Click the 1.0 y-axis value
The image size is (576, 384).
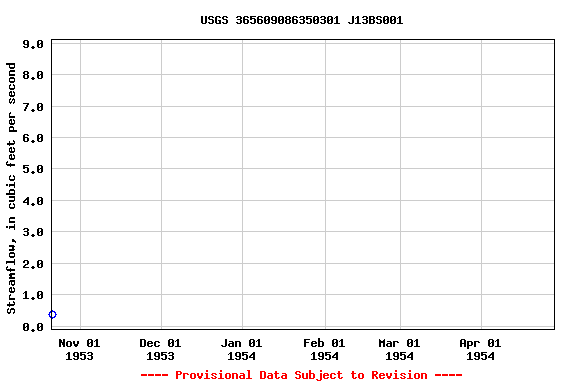click(33, 295)
